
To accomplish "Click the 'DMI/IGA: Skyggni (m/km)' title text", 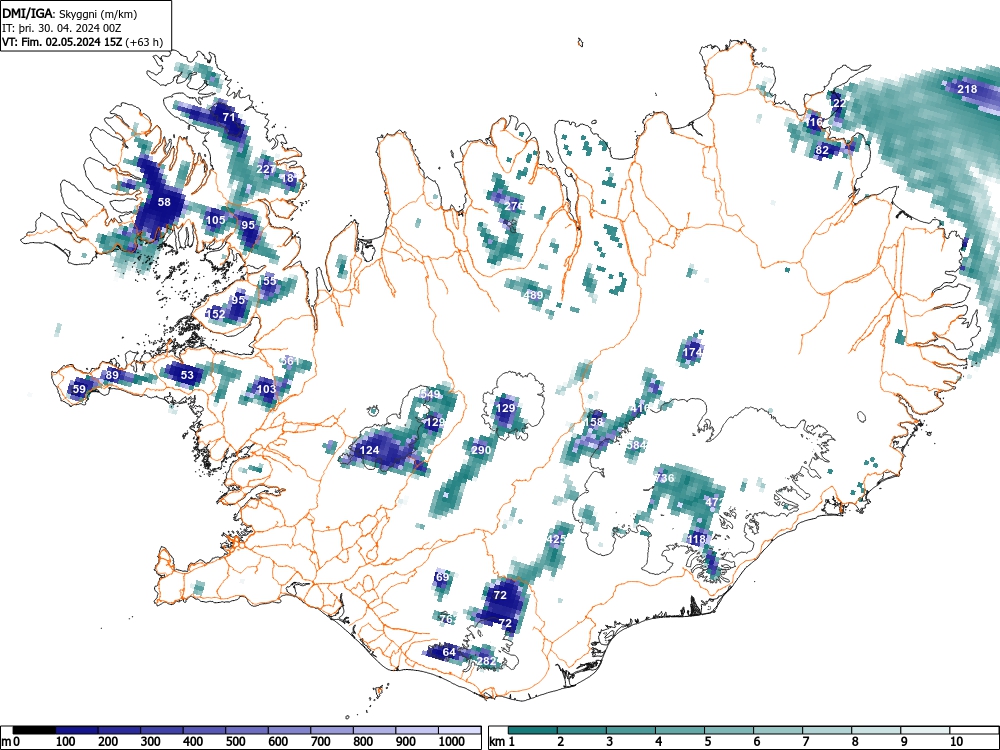I will point(70,13).
